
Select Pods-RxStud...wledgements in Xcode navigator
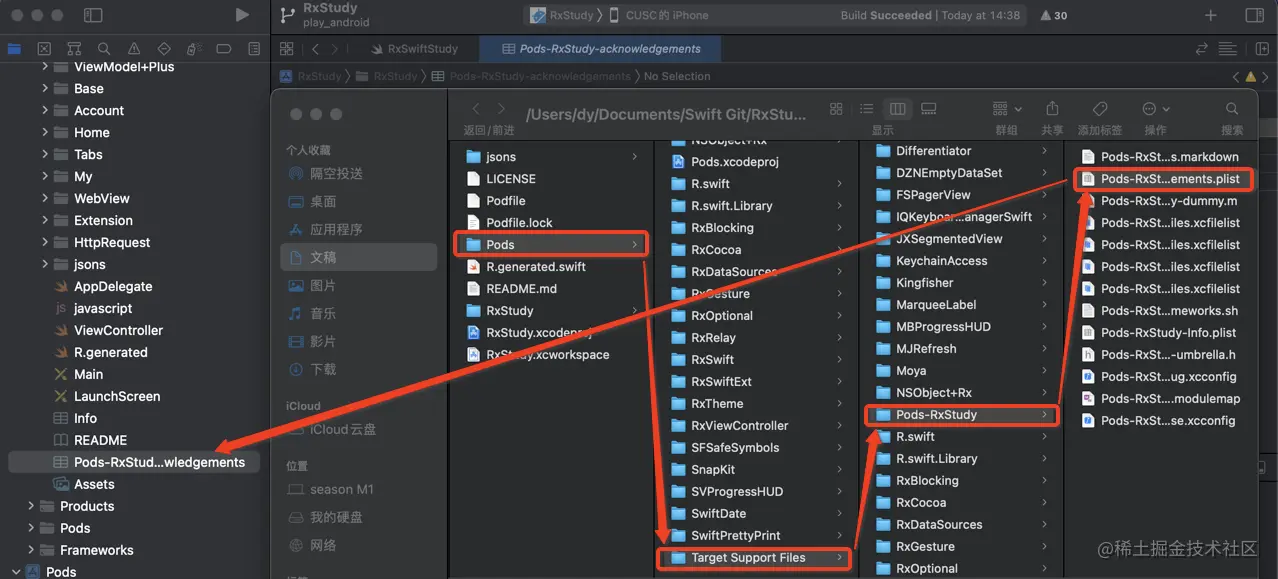point(134,462)
